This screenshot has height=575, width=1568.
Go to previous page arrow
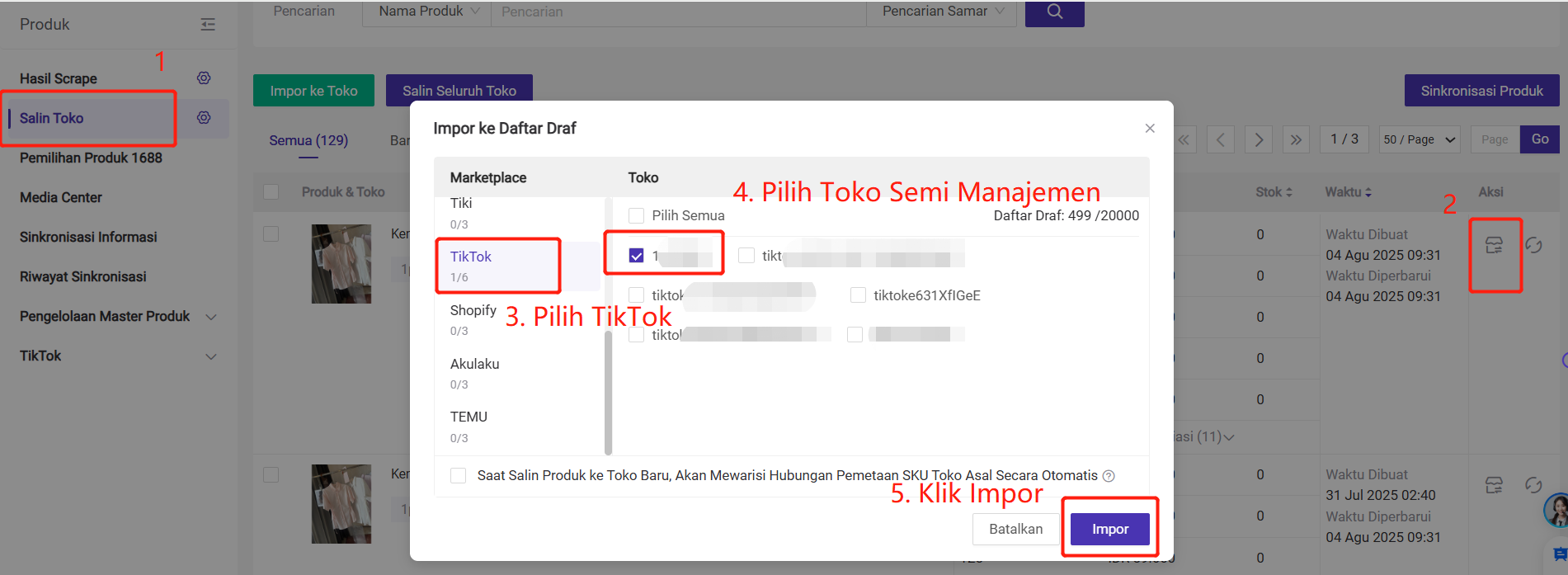click(1221, 139)
